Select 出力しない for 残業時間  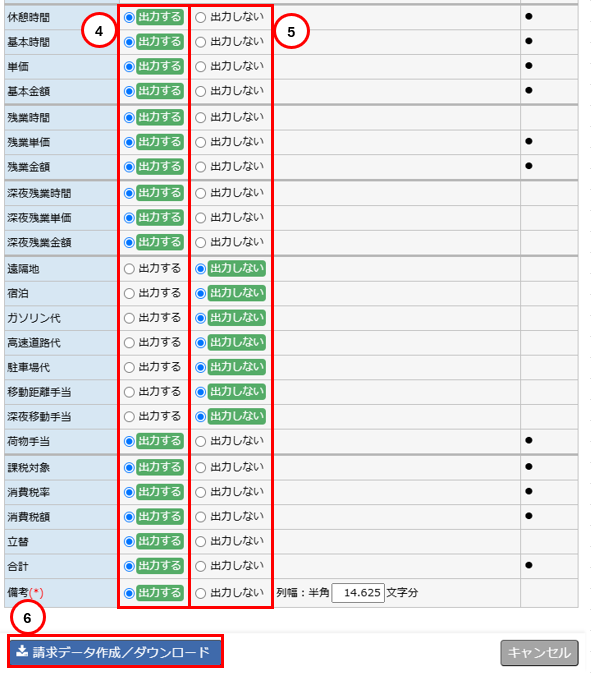point(200,118)
